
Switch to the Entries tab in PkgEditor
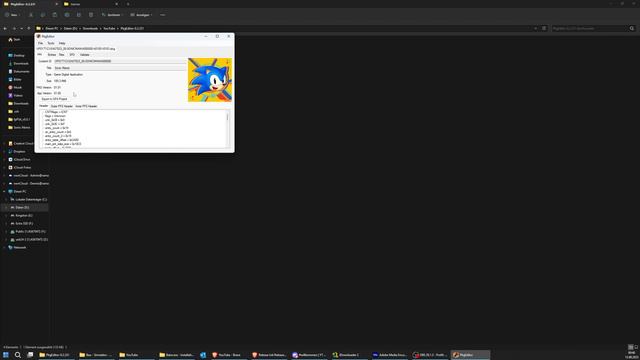[x=51, y=54]
